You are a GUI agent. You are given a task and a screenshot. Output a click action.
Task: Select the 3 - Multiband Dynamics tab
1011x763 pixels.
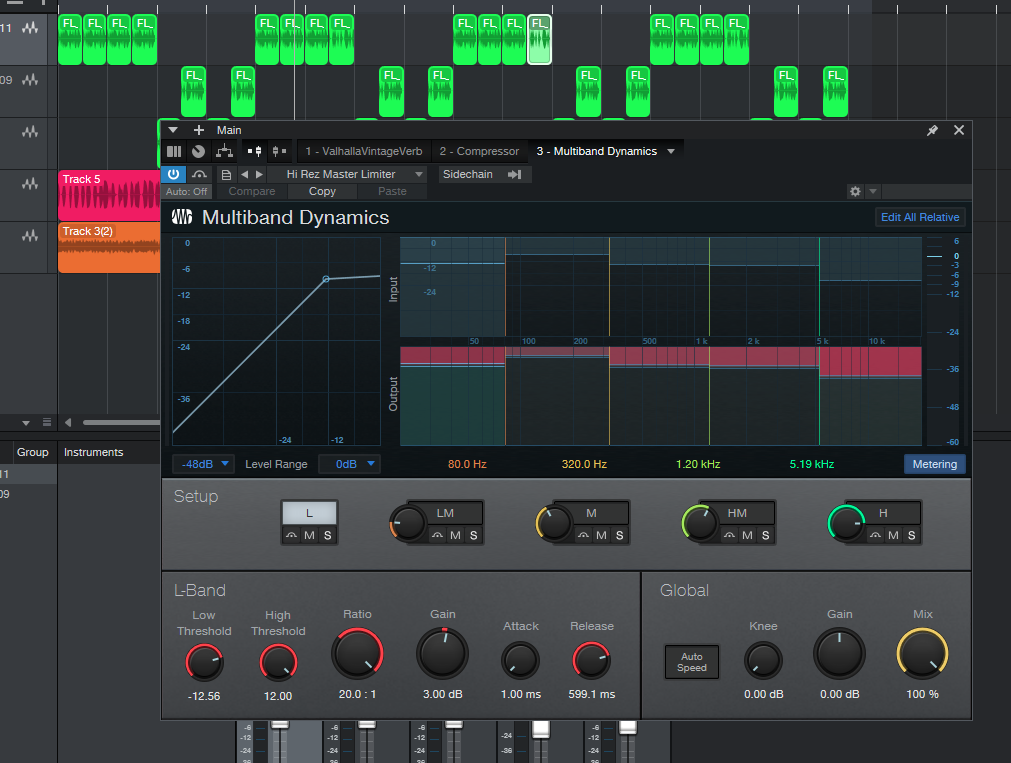pyautogui.click(x=596, y=152)
